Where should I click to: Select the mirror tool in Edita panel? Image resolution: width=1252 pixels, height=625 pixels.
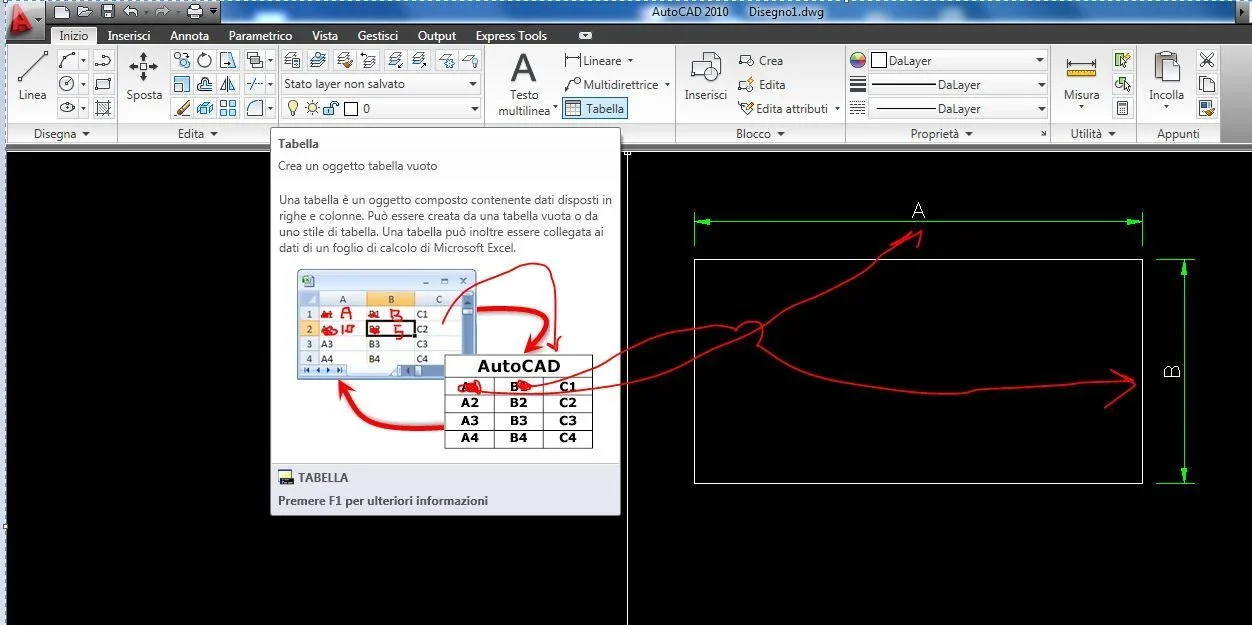point(228,84)
